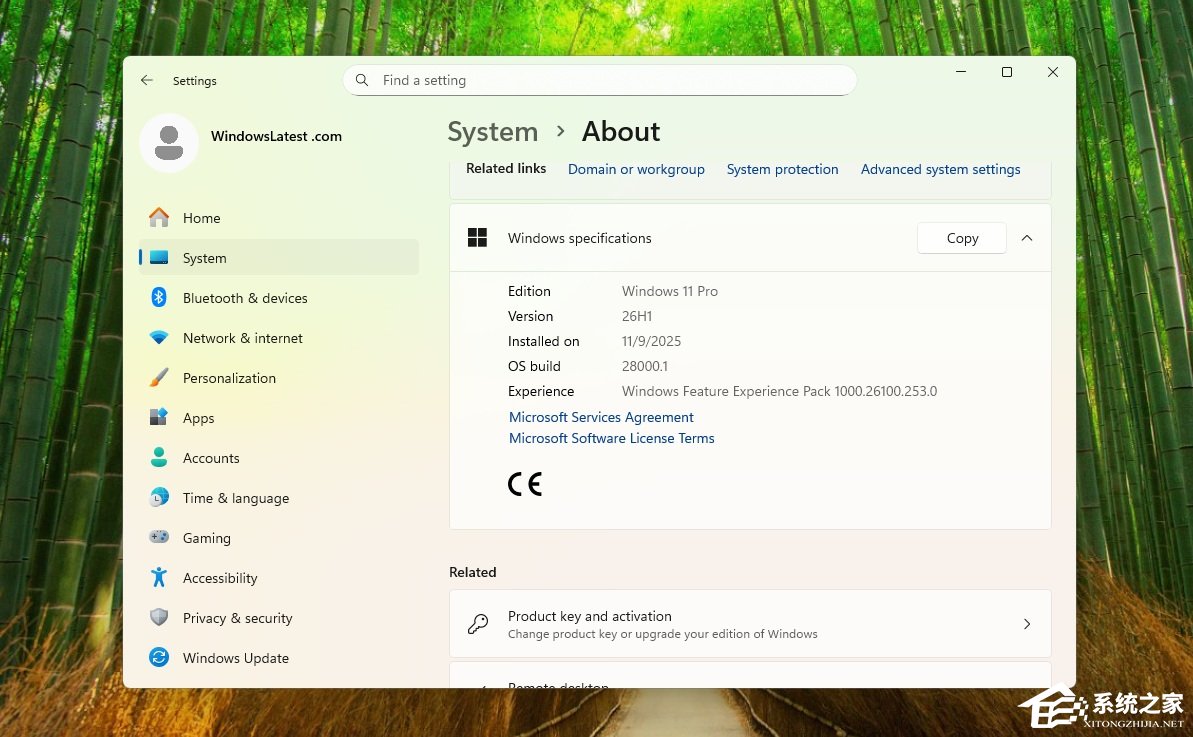1193x737 pixels.
Task: Open Windows Update page
Action: (278, 657)
